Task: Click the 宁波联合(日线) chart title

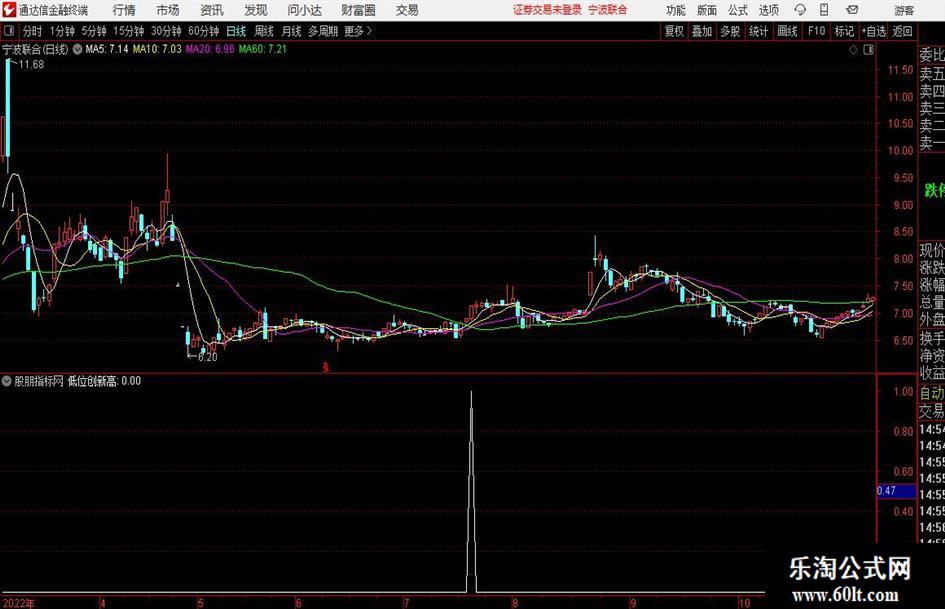Action: (36, 49)
